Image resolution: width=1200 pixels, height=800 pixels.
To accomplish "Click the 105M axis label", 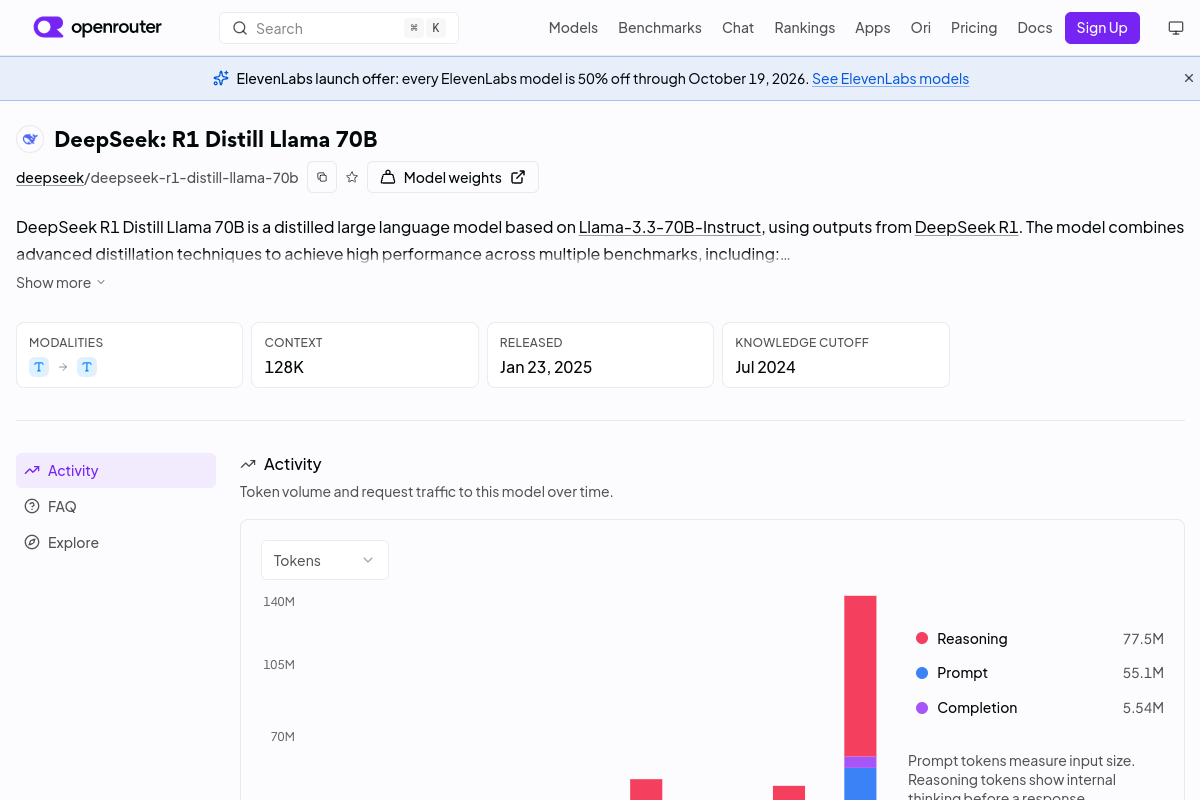I will pyautogui.click(x=279, y=664).
